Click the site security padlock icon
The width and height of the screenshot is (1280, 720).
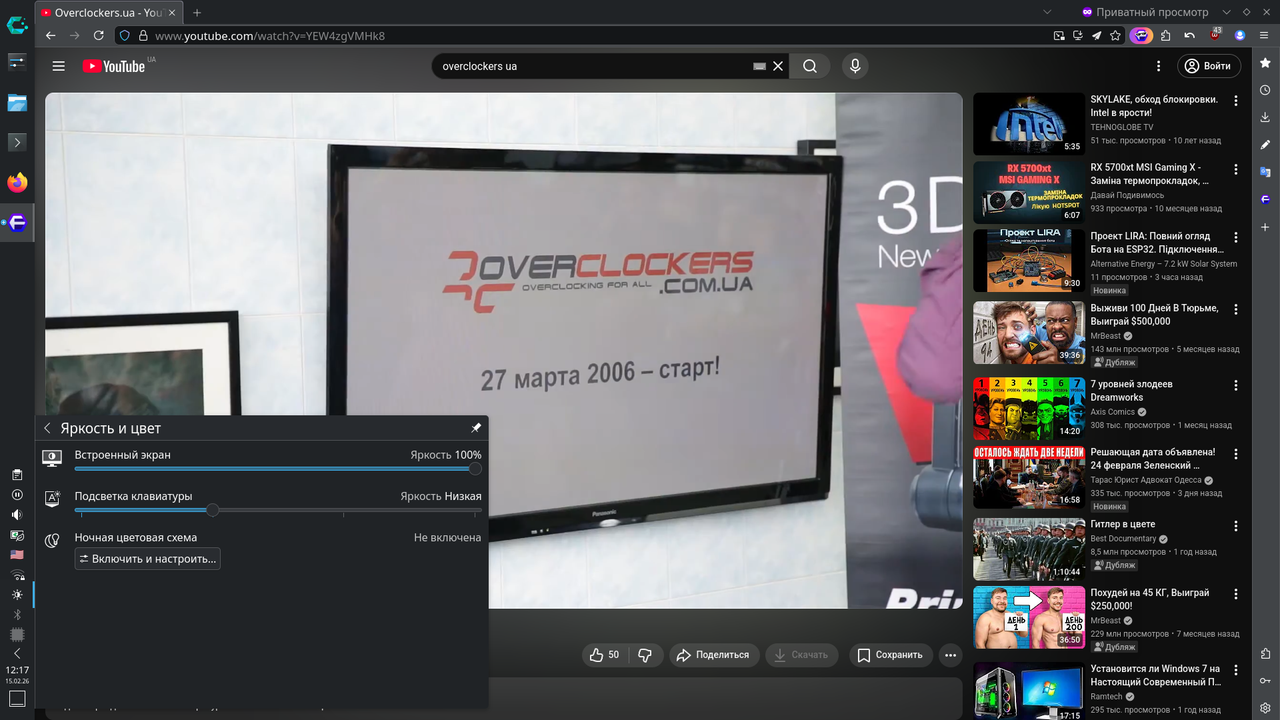click(x=143, y=36)
